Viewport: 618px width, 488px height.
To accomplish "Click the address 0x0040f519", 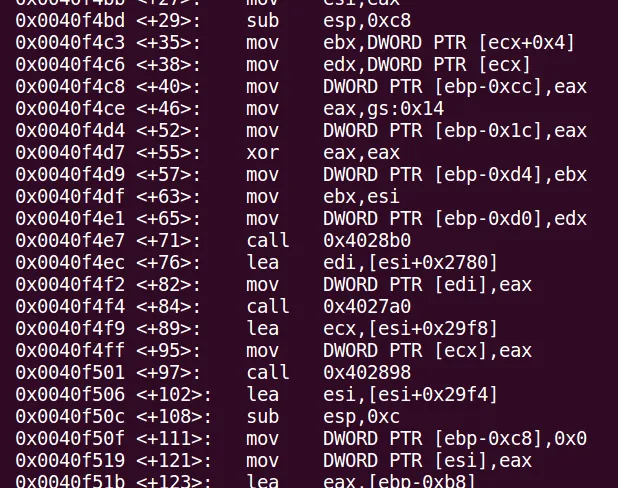I will 70,461.
